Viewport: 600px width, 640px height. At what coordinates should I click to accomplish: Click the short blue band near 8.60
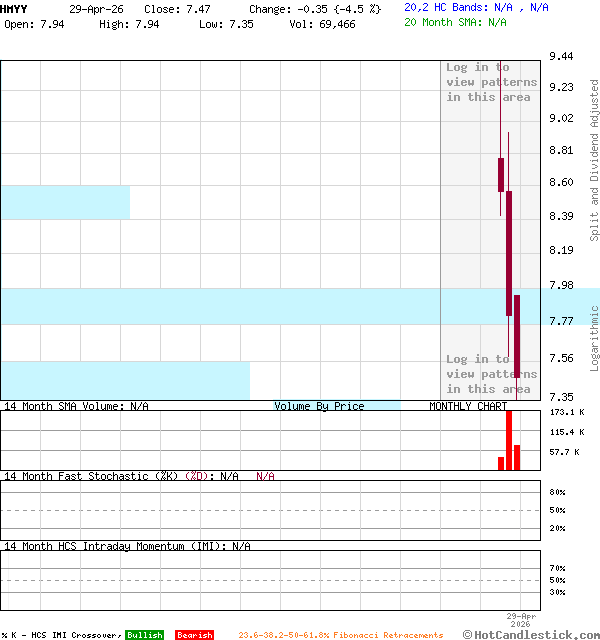point(65,202)
